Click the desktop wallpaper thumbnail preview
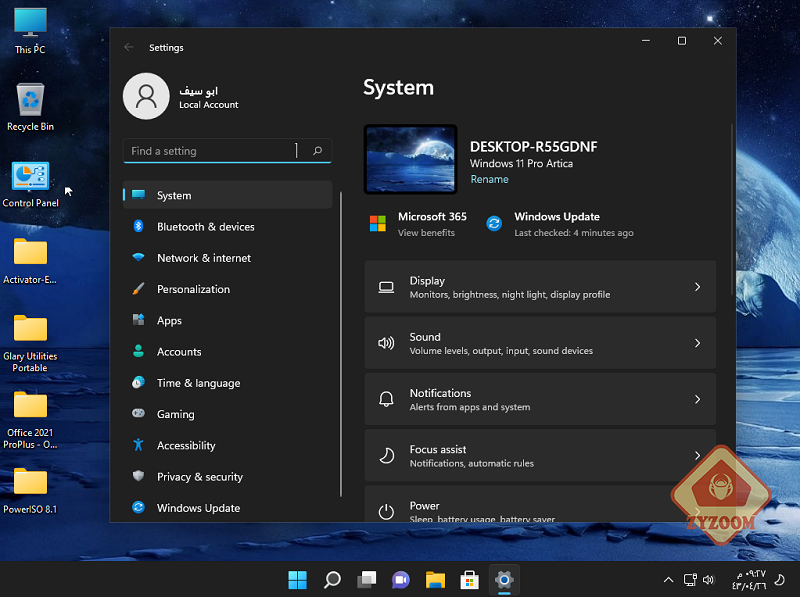 click(x=411, y=159)
